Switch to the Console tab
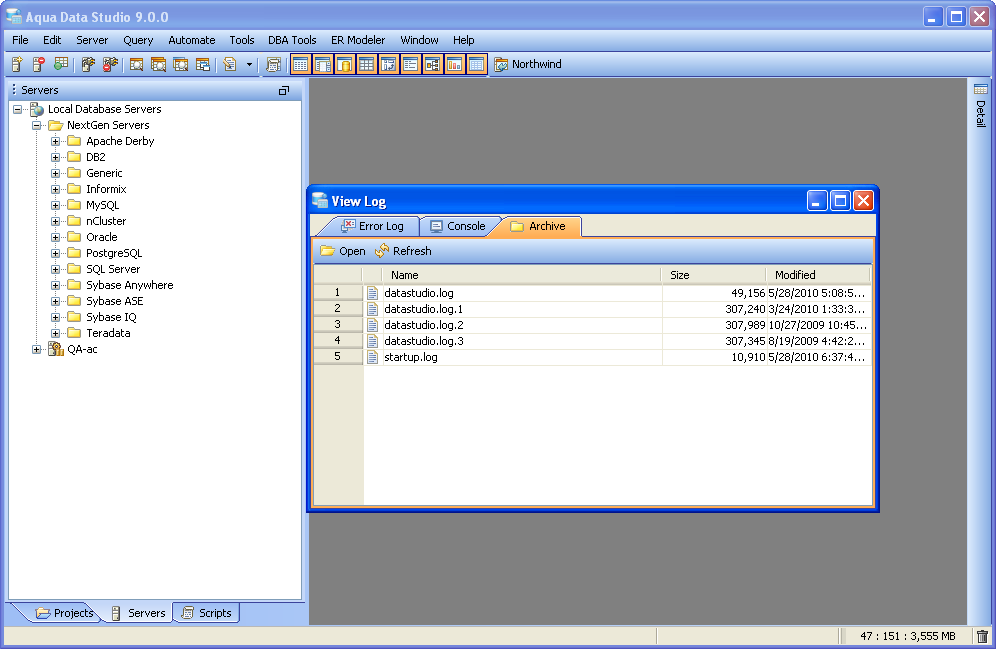Screen dimensions: 996x649 457,226
